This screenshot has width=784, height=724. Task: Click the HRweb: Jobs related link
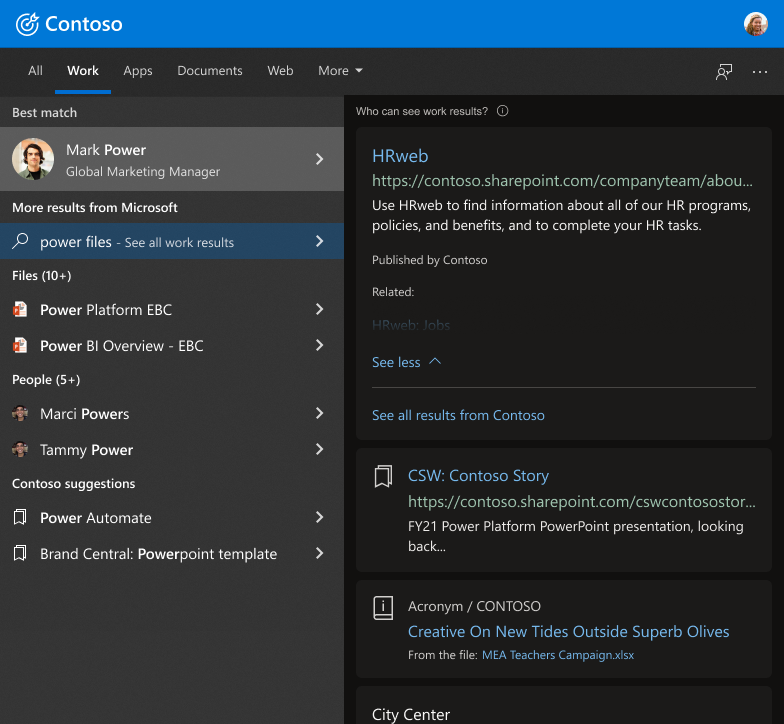(411, 326)
